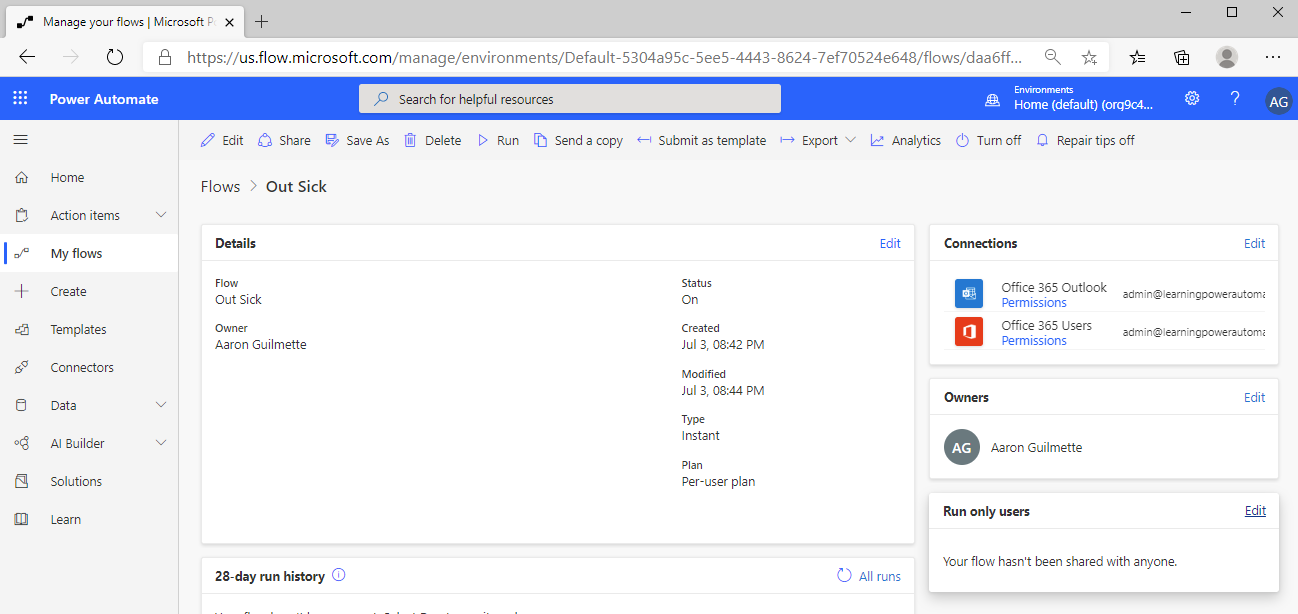
Task: Open the AG account avatar in header
Action: point(1278,100)
